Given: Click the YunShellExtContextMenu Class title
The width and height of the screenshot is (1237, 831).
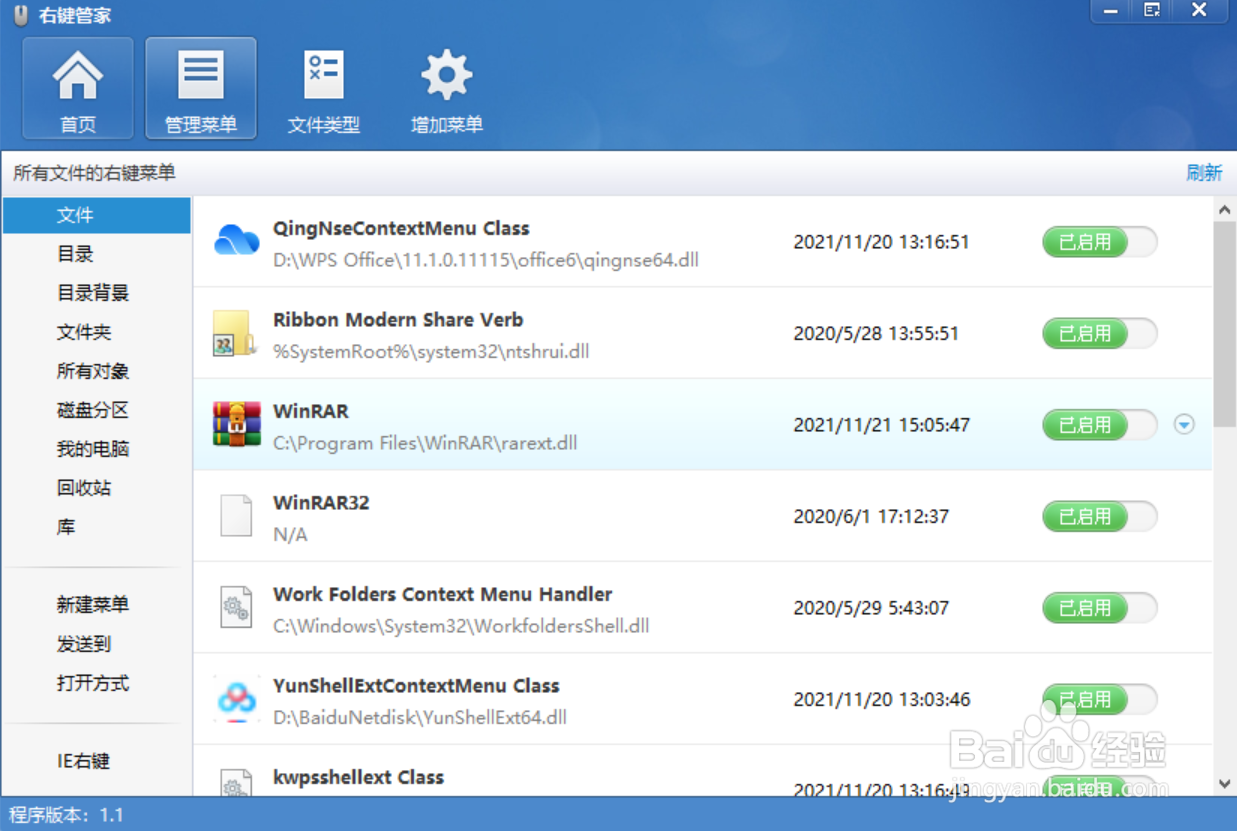Looking at the screenshot, I should pyautogui.click(x=416, y=686).
